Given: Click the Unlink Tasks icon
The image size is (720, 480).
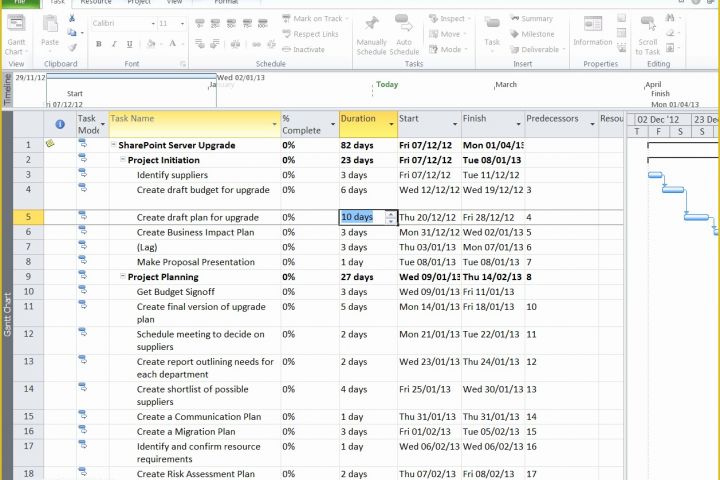Looking at the screenshot, I should [x=271, y=44].
